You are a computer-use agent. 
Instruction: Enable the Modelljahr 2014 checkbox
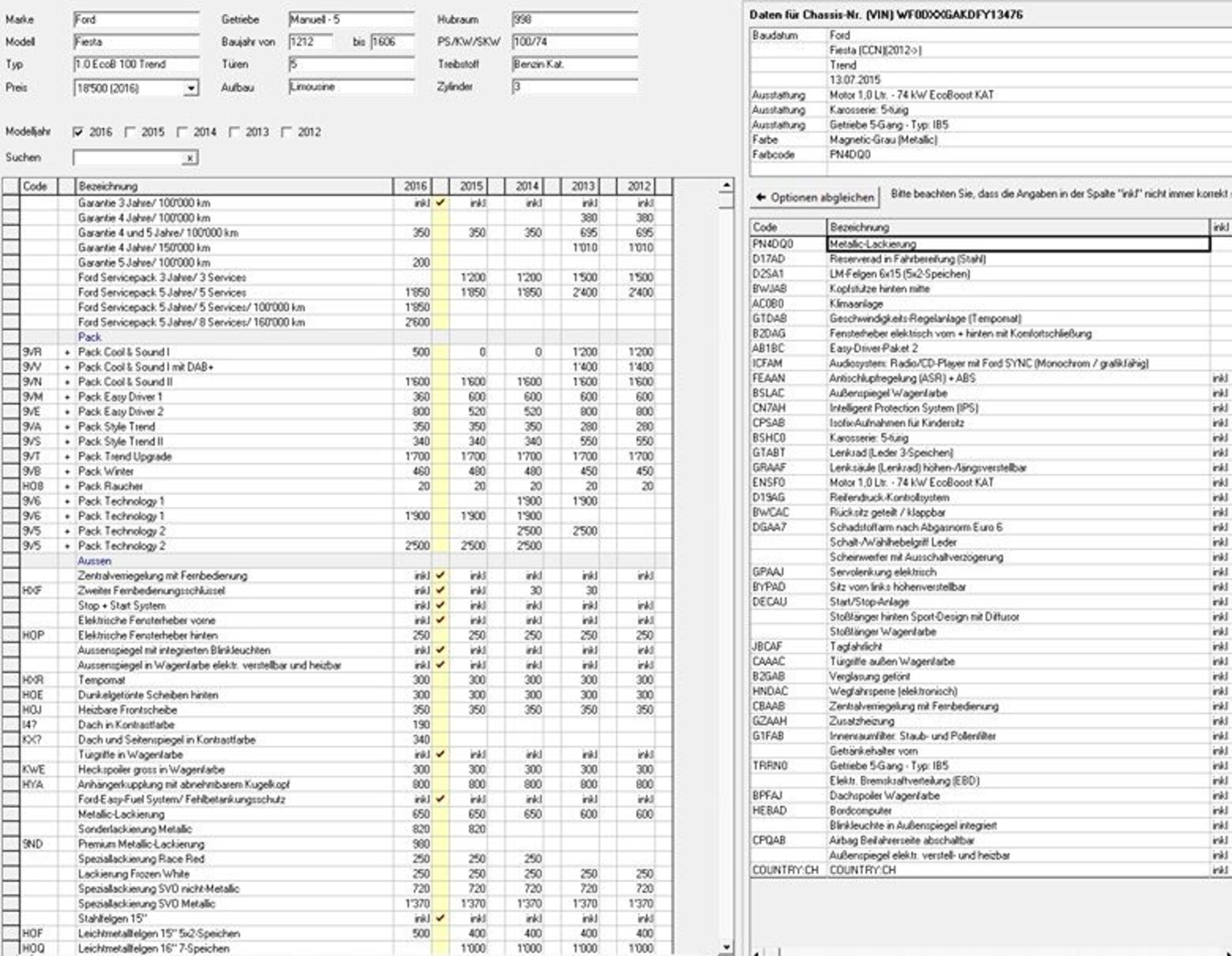pos(182,132)
